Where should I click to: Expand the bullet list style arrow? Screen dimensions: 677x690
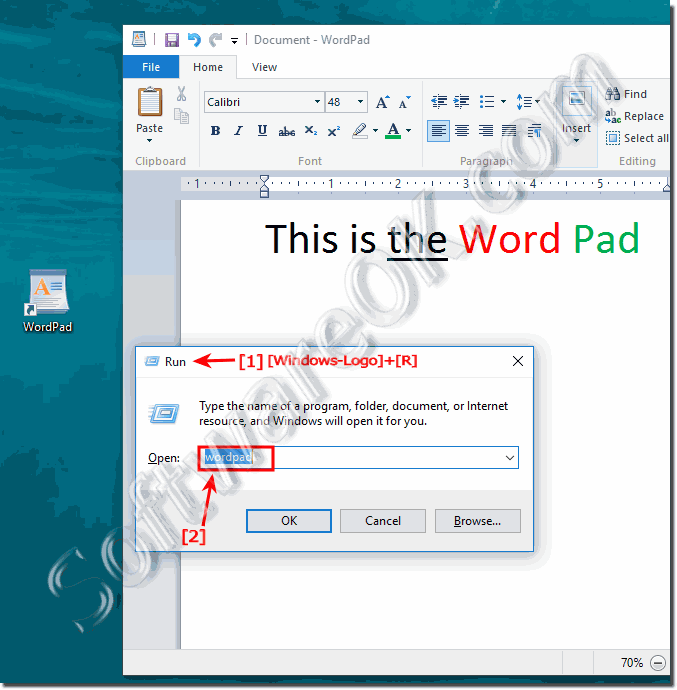[x=503, y=102]
